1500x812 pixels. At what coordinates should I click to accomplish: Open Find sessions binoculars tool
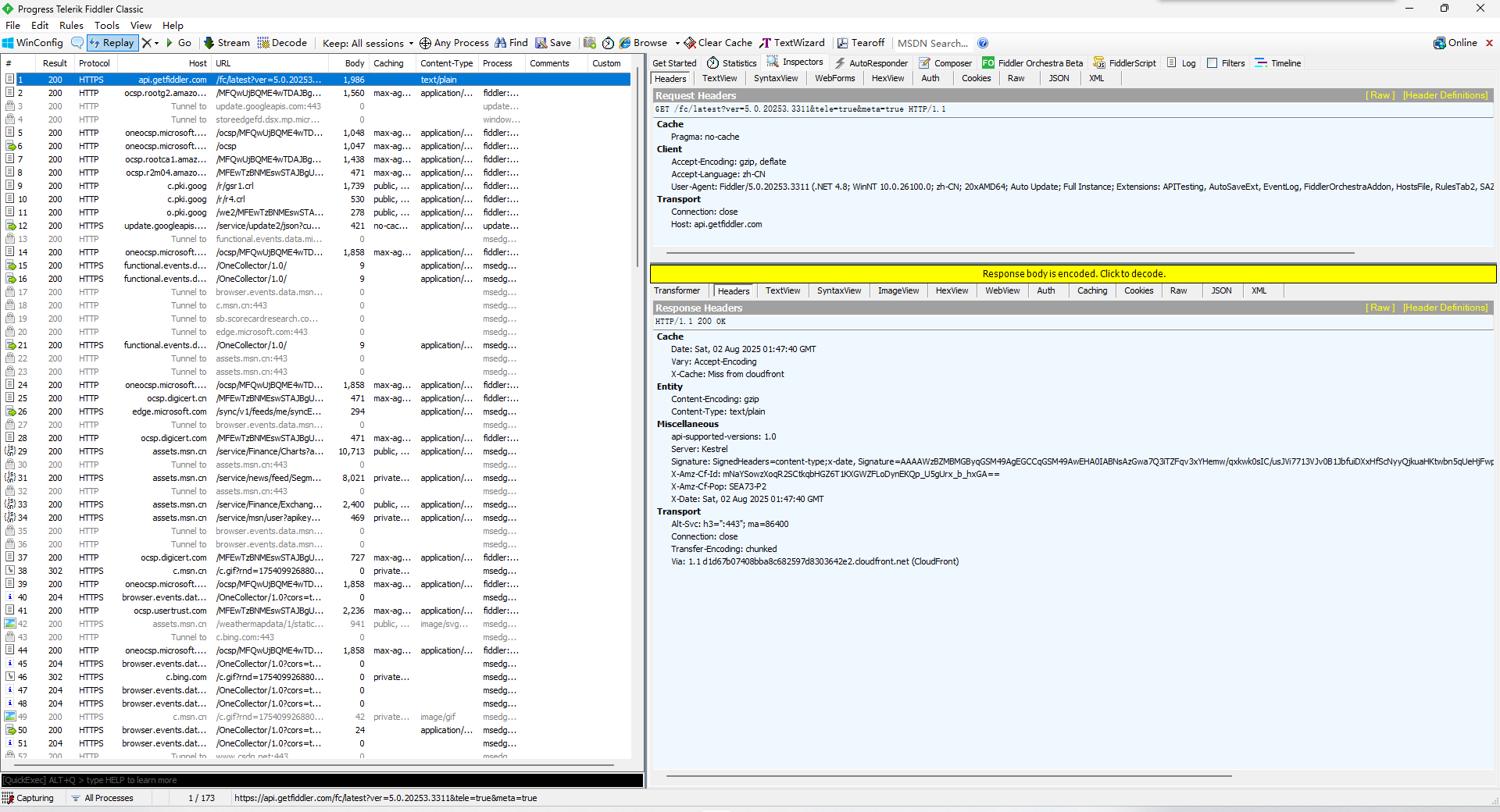[511, 43]
